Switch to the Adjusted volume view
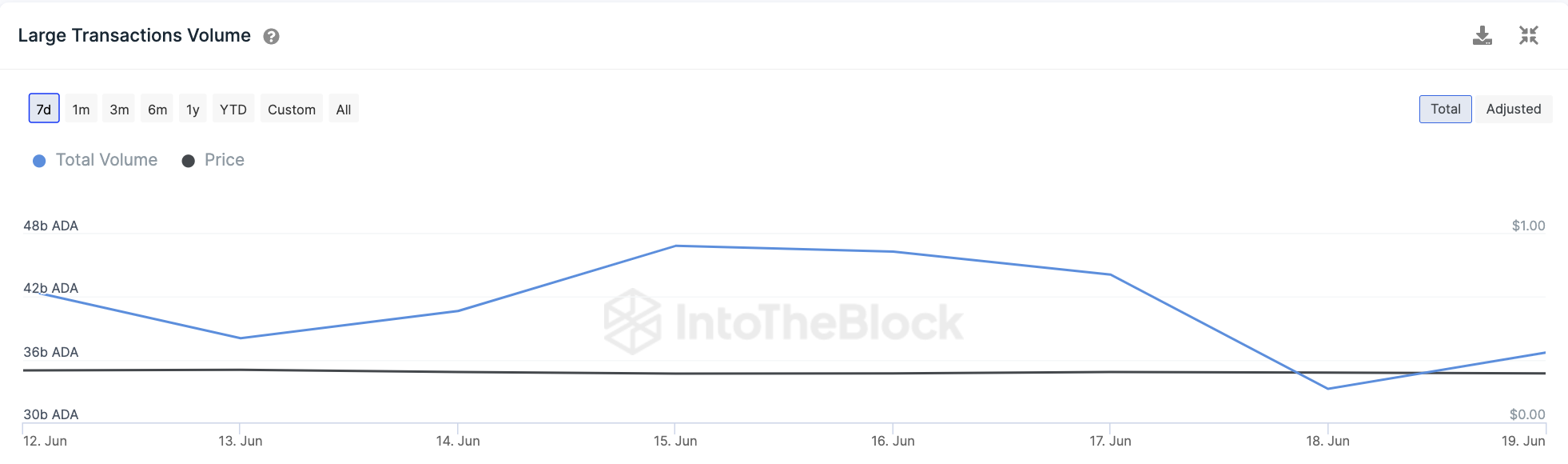This screenshot has width=1568, height=464. tap(1513, 109)
